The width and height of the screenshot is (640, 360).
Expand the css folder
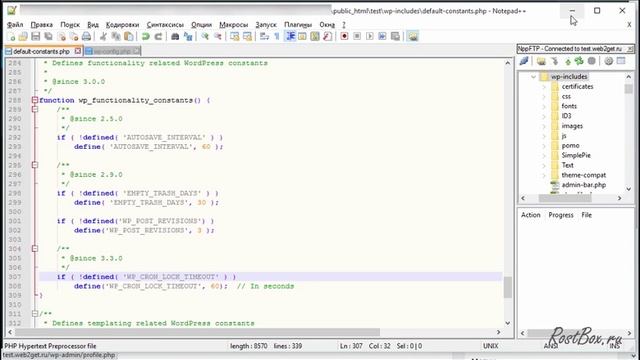pyautogui.click(x=544, y=96)
